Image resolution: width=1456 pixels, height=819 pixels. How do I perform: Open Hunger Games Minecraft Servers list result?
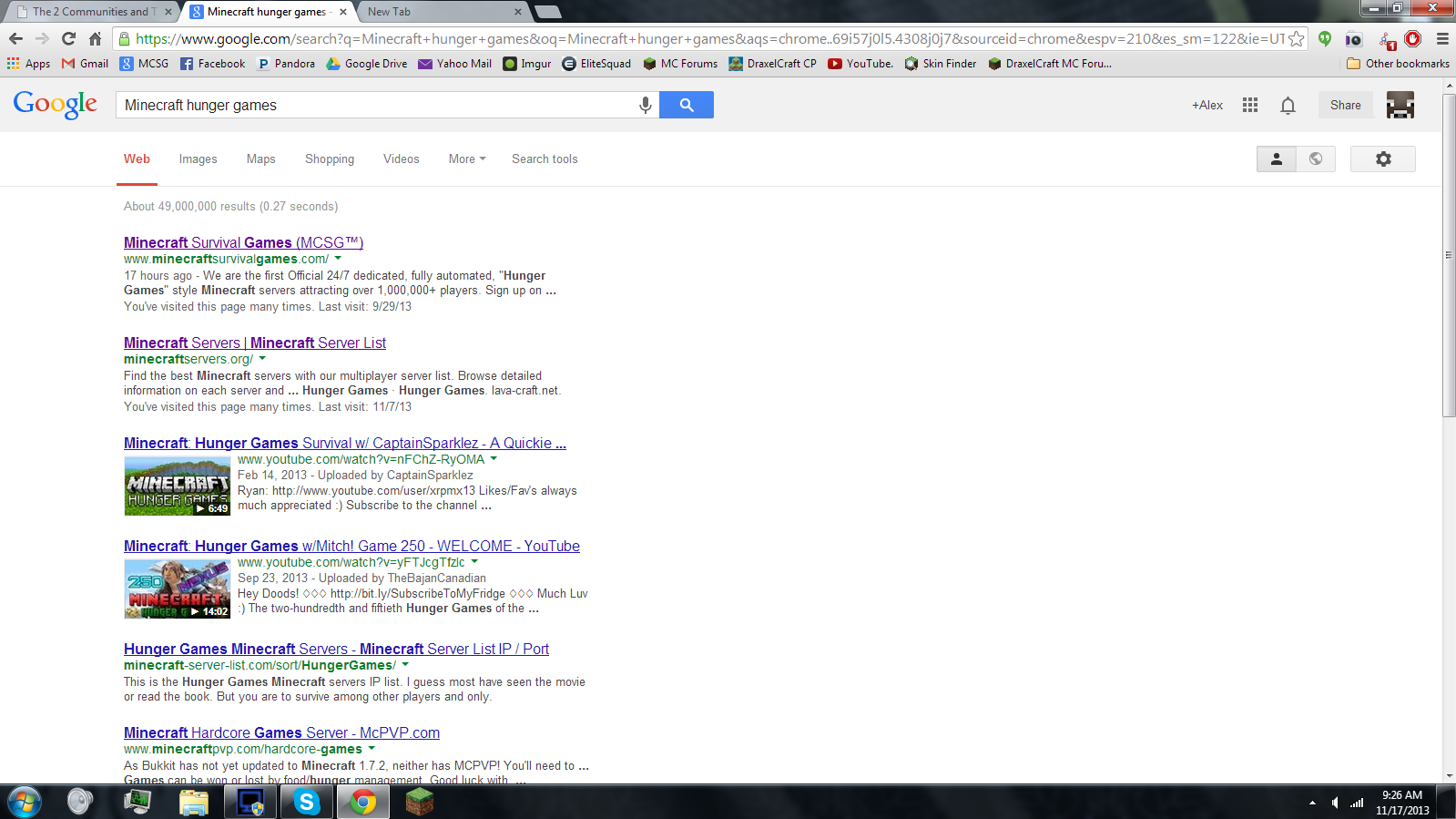coord(336,649)
